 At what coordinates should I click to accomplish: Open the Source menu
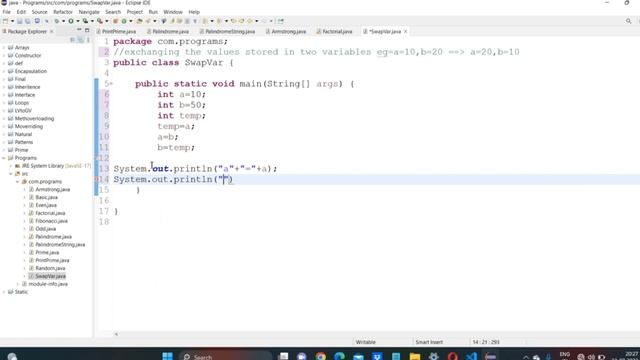click(40, 12)
